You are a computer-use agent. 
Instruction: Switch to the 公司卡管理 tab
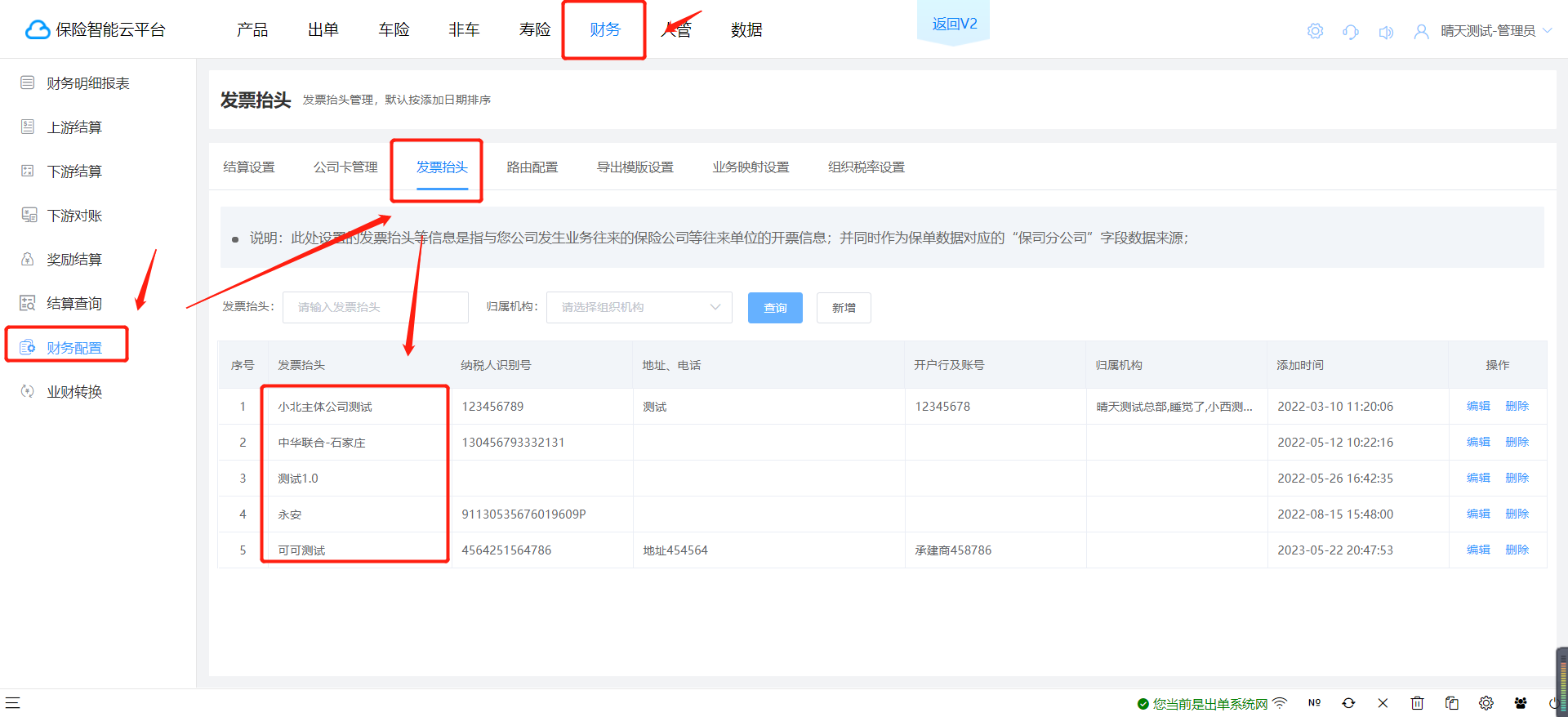tap(345, 167)
